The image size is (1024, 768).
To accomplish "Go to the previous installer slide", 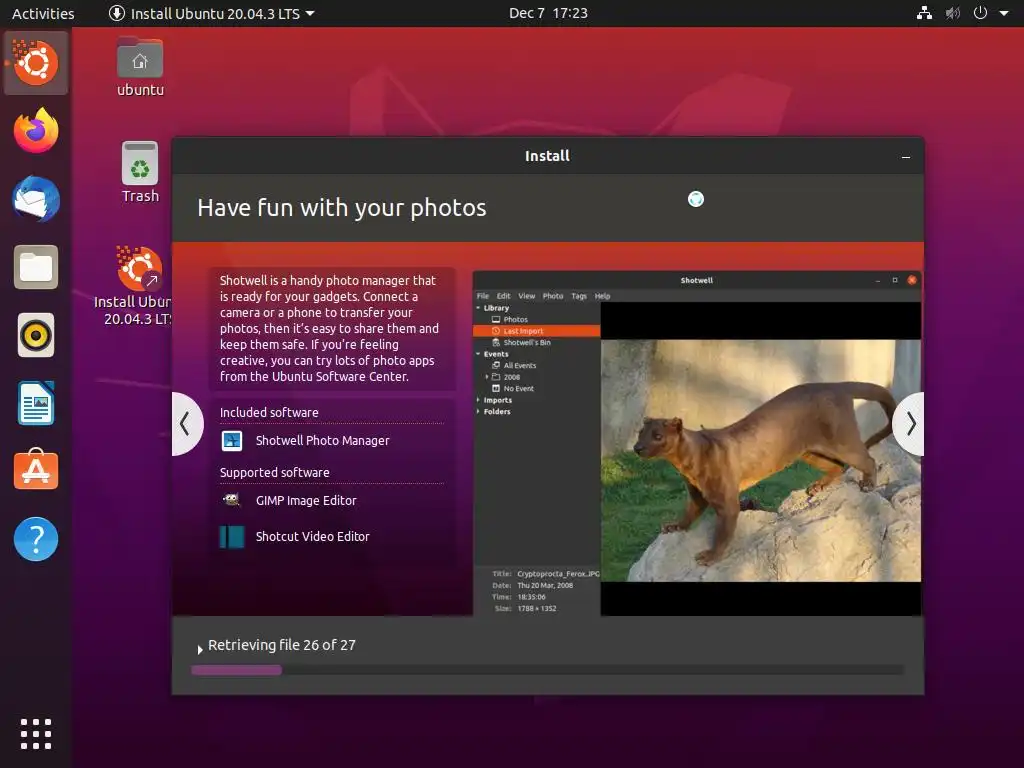I will [x=186, y=424].
